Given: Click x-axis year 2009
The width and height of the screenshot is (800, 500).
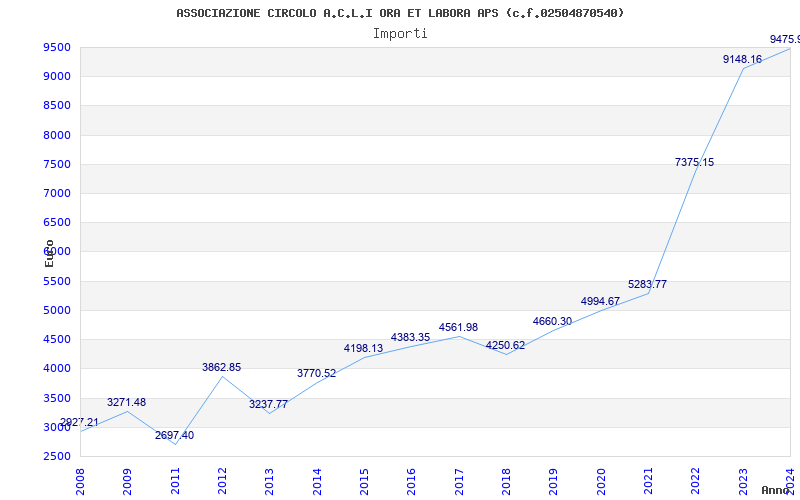Looking at the screenshot, I should tap(128, 482).
